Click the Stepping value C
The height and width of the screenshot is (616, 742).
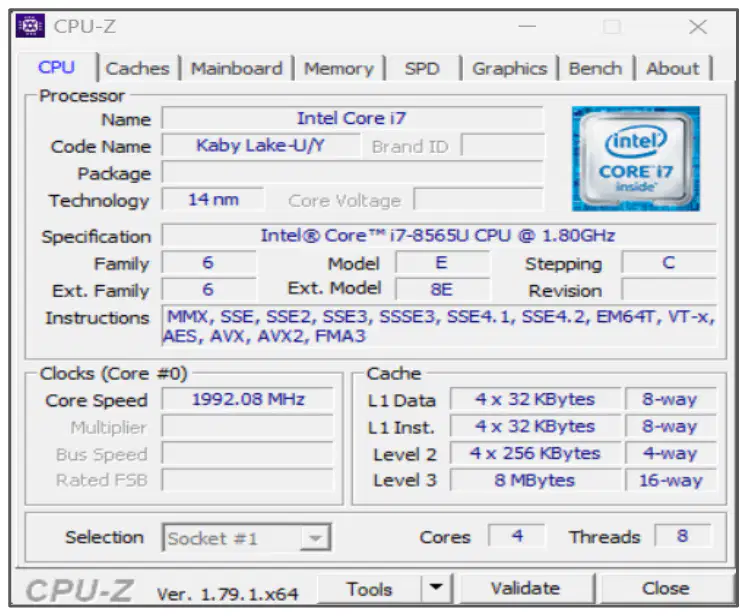click(x=669, y=263)
